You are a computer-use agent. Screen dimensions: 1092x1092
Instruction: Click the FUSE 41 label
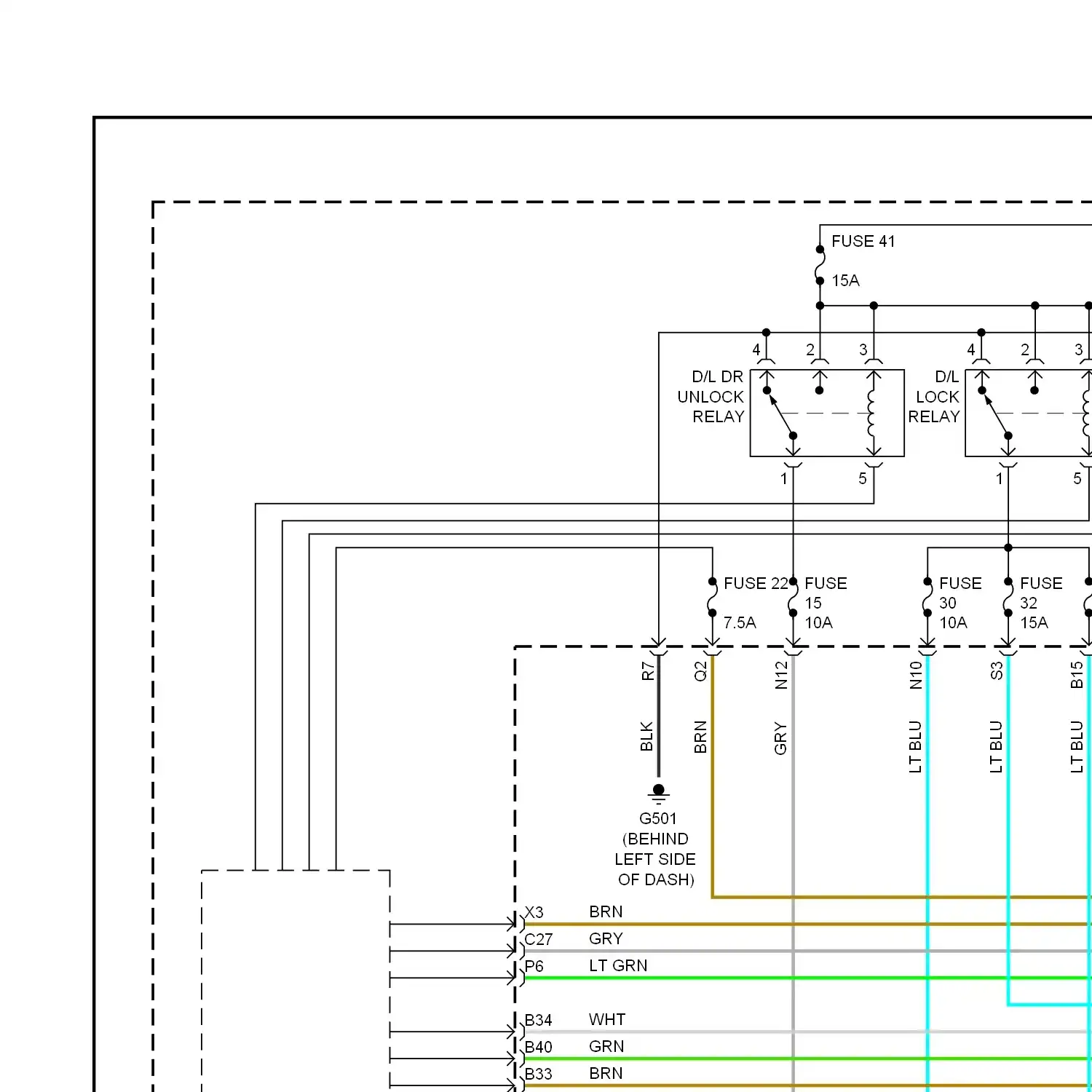(863, 242)
